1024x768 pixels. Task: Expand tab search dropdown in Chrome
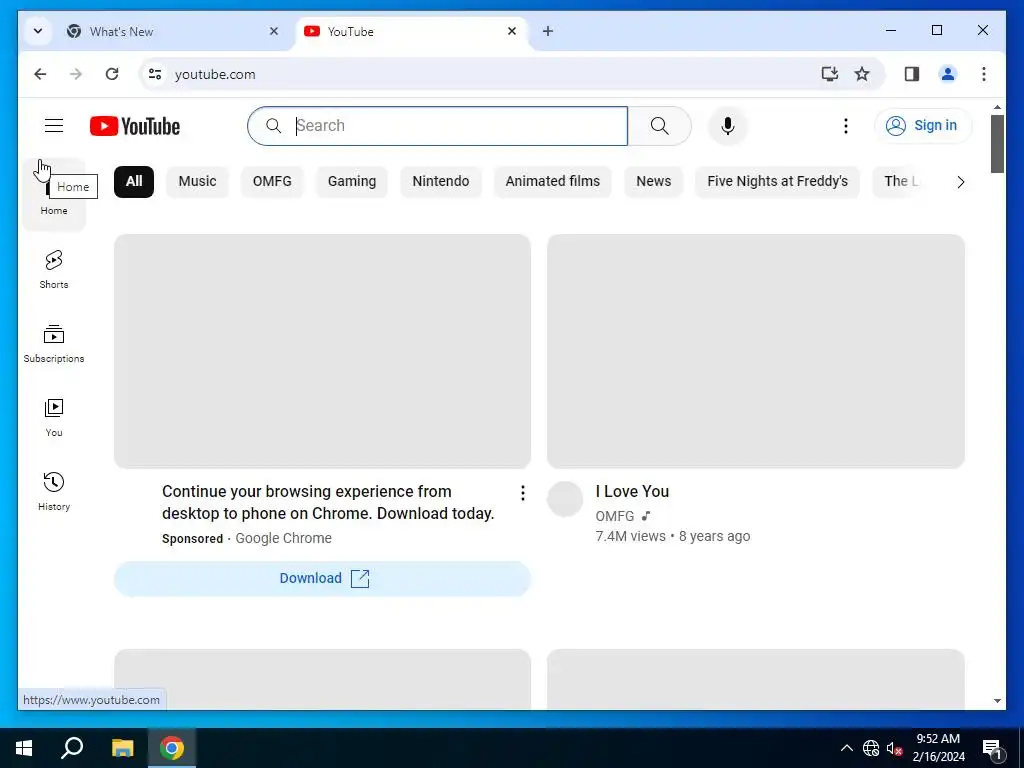(x=38, y=31)
